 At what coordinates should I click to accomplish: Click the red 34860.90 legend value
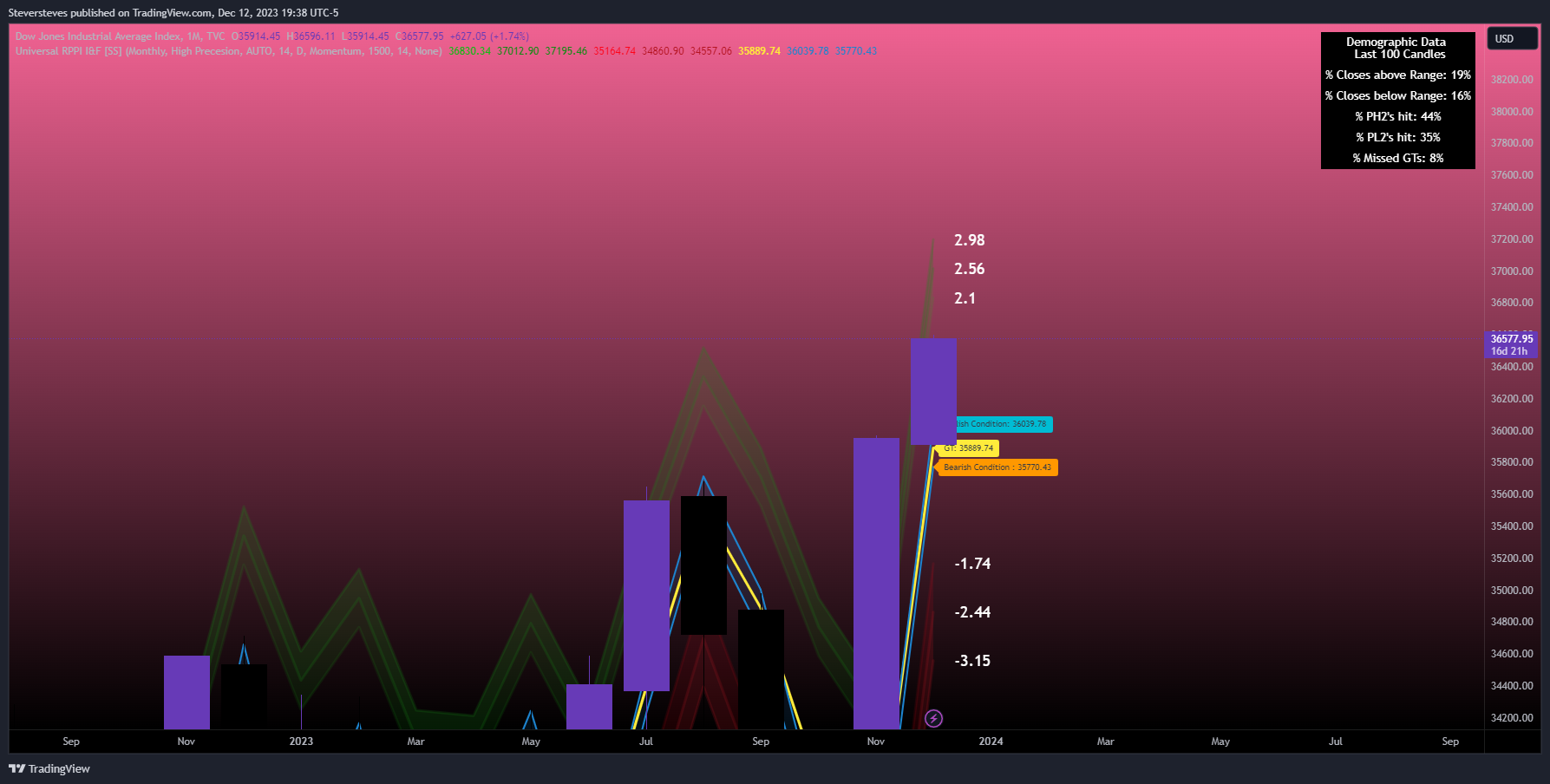click(663, 51)
